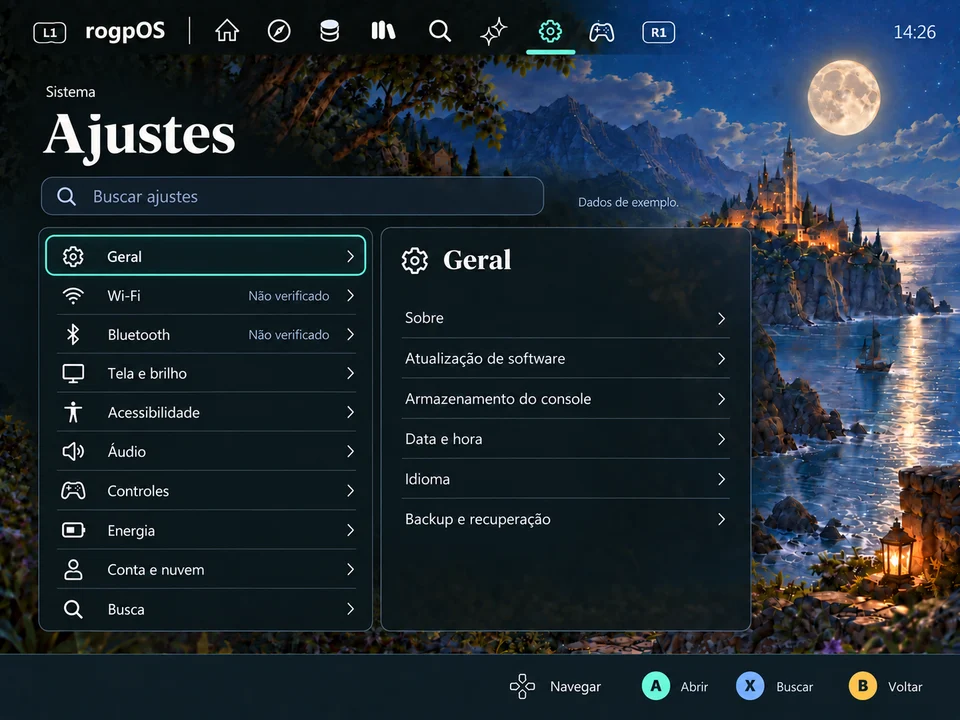Open the compass Explore icon
The height and width of the screenshot is (720, 960).
(x=279, y=31)
